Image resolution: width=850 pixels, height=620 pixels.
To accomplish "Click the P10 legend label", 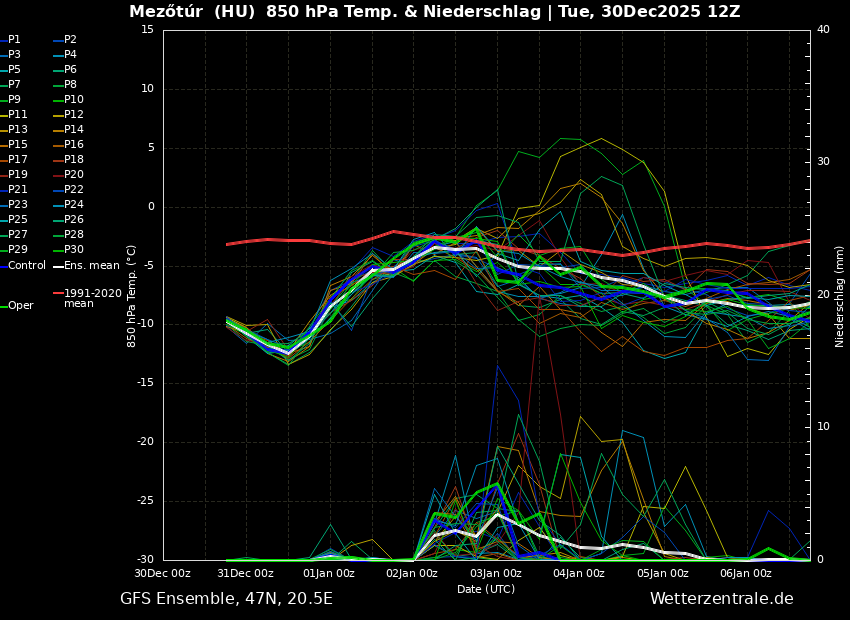I will click(x=73, y=100).
